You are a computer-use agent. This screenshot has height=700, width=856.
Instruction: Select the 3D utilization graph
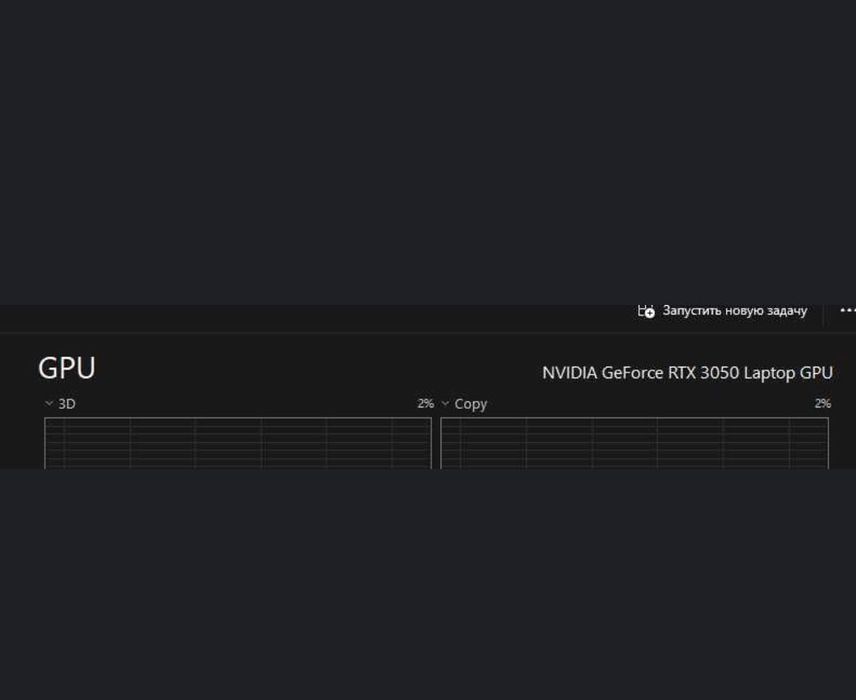[238, 443]
